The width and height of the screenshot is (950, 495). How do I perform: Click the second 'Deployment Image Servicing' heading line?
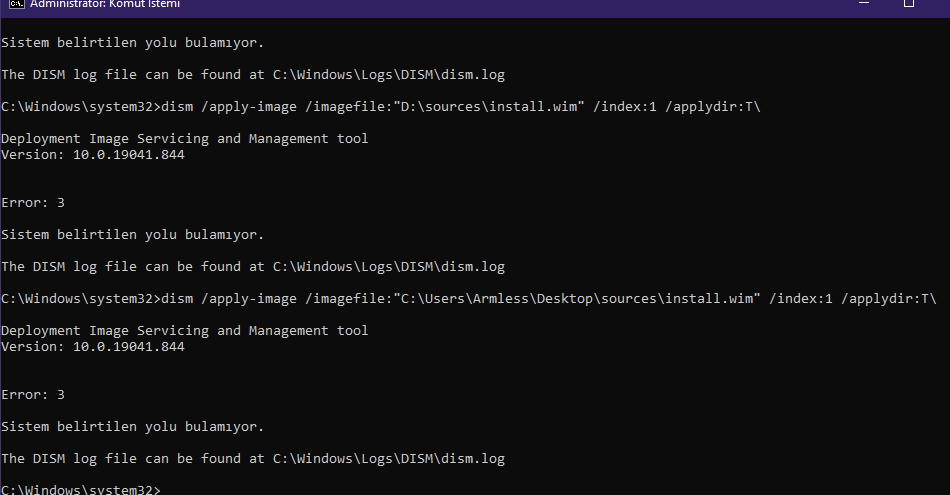185,330
